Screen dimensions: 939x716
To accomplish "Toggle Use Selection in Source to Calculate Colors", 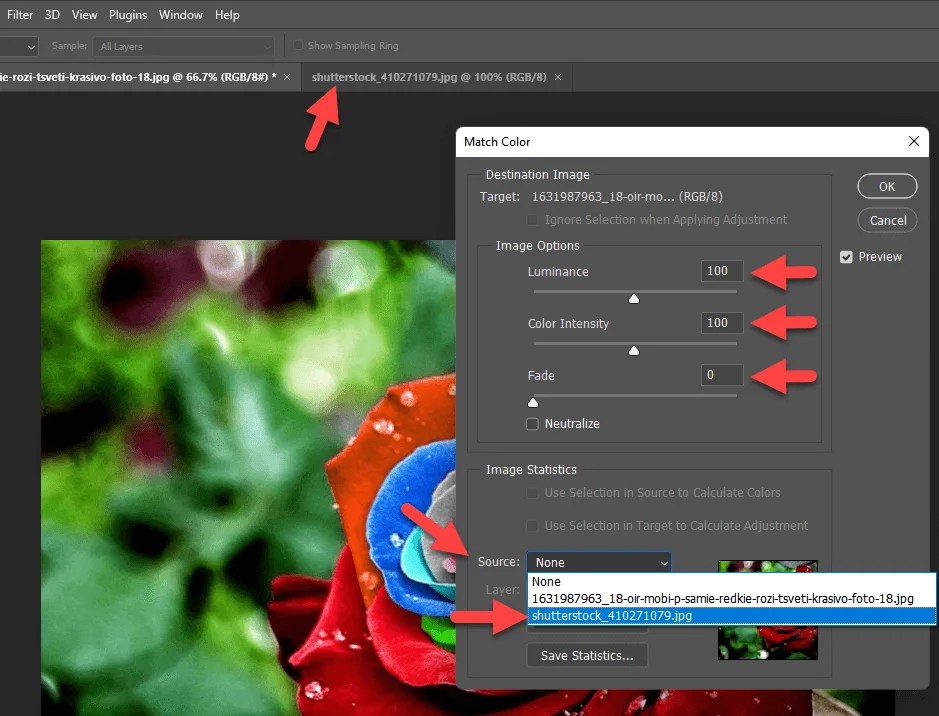I will pyautogui.click(x=532, y=493).
